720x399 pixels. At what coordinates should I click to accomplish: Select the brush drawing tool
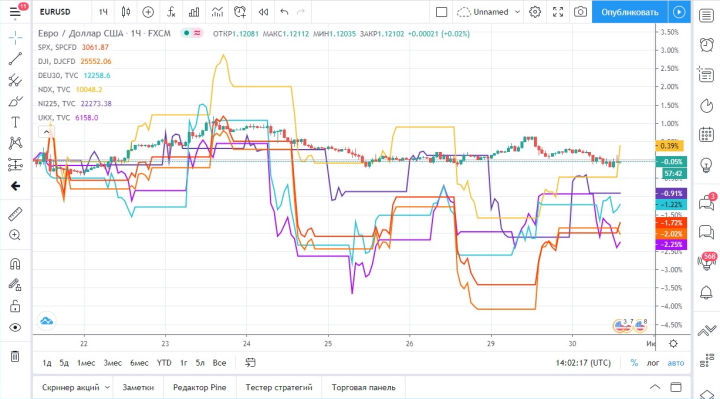(x=15, y=101)
